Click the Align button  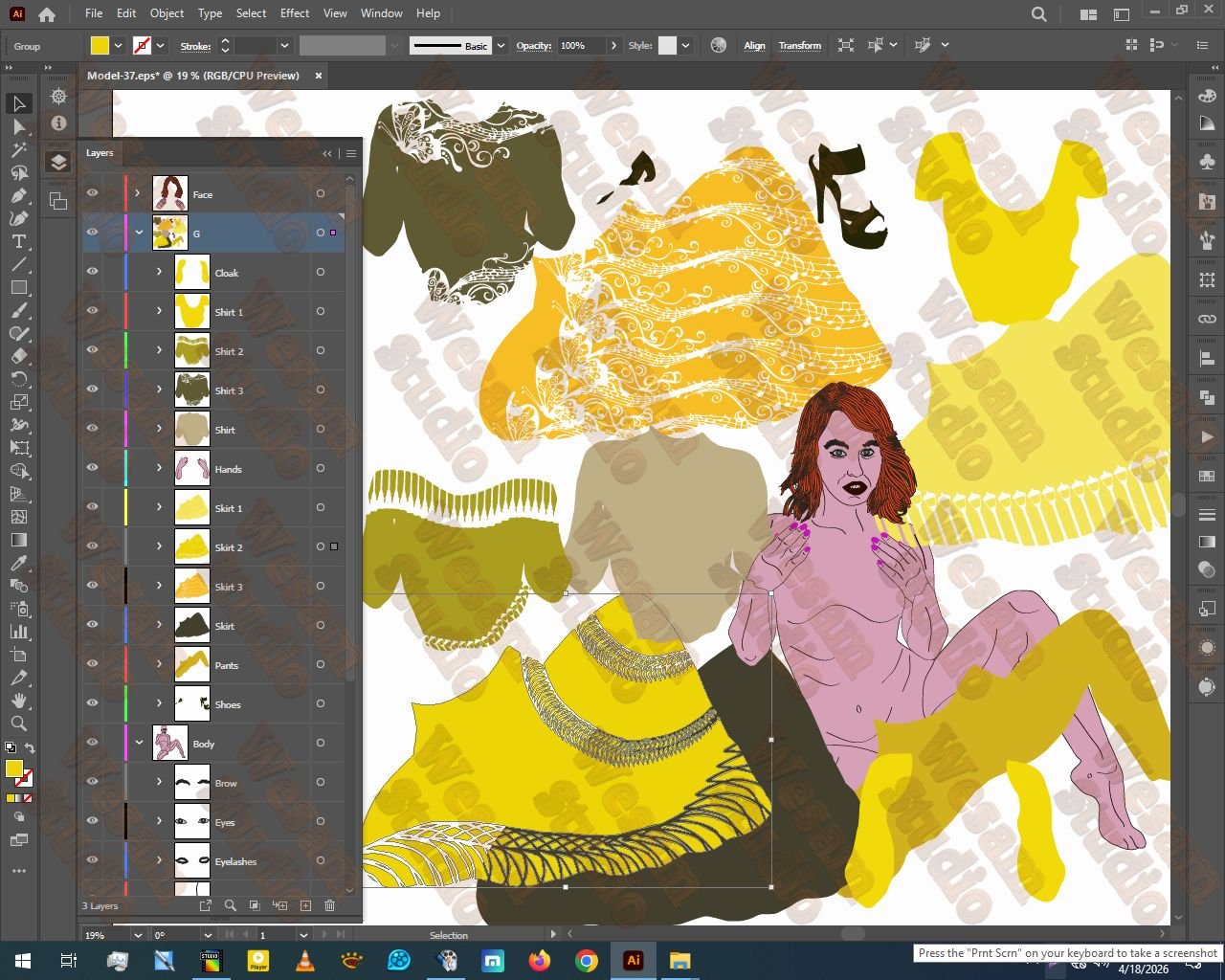coord(754,45)
